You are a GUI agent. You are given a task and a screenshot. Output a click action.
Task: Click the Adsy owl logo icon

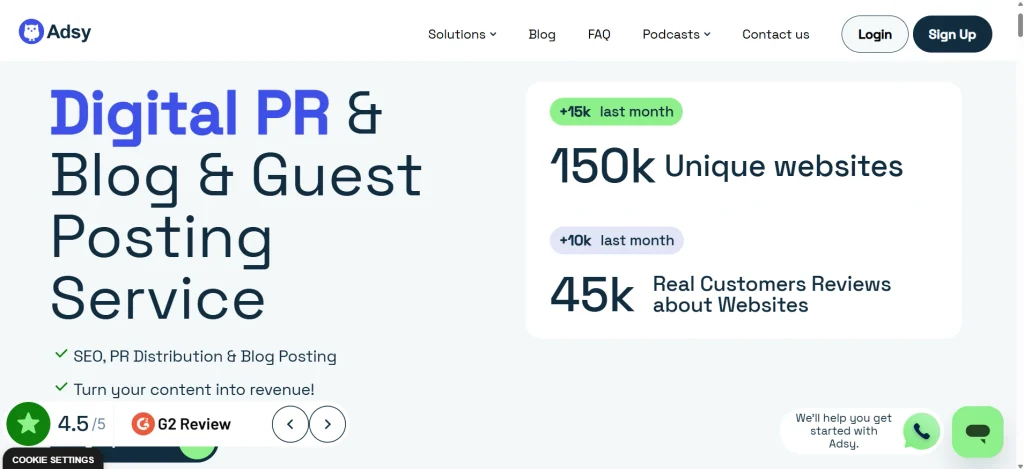pyautogui.click(x=31, y=31)
